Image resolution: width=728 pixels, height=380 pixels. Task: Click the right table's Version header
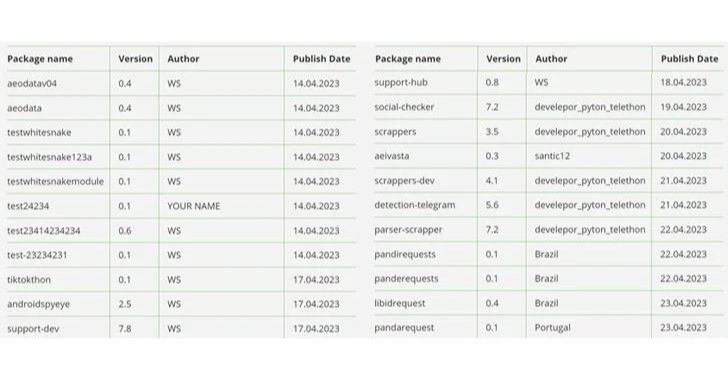click(503, 59)
